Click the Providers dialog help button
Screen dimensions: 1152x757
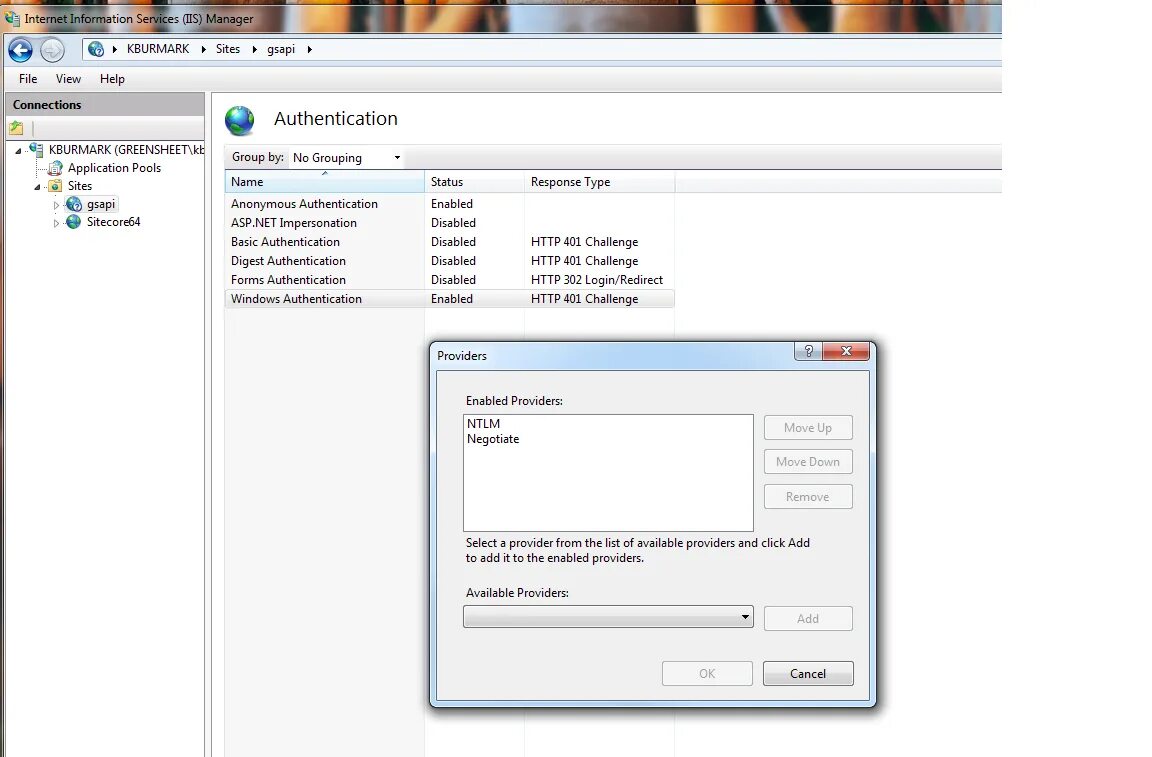(x=808, y=351)
